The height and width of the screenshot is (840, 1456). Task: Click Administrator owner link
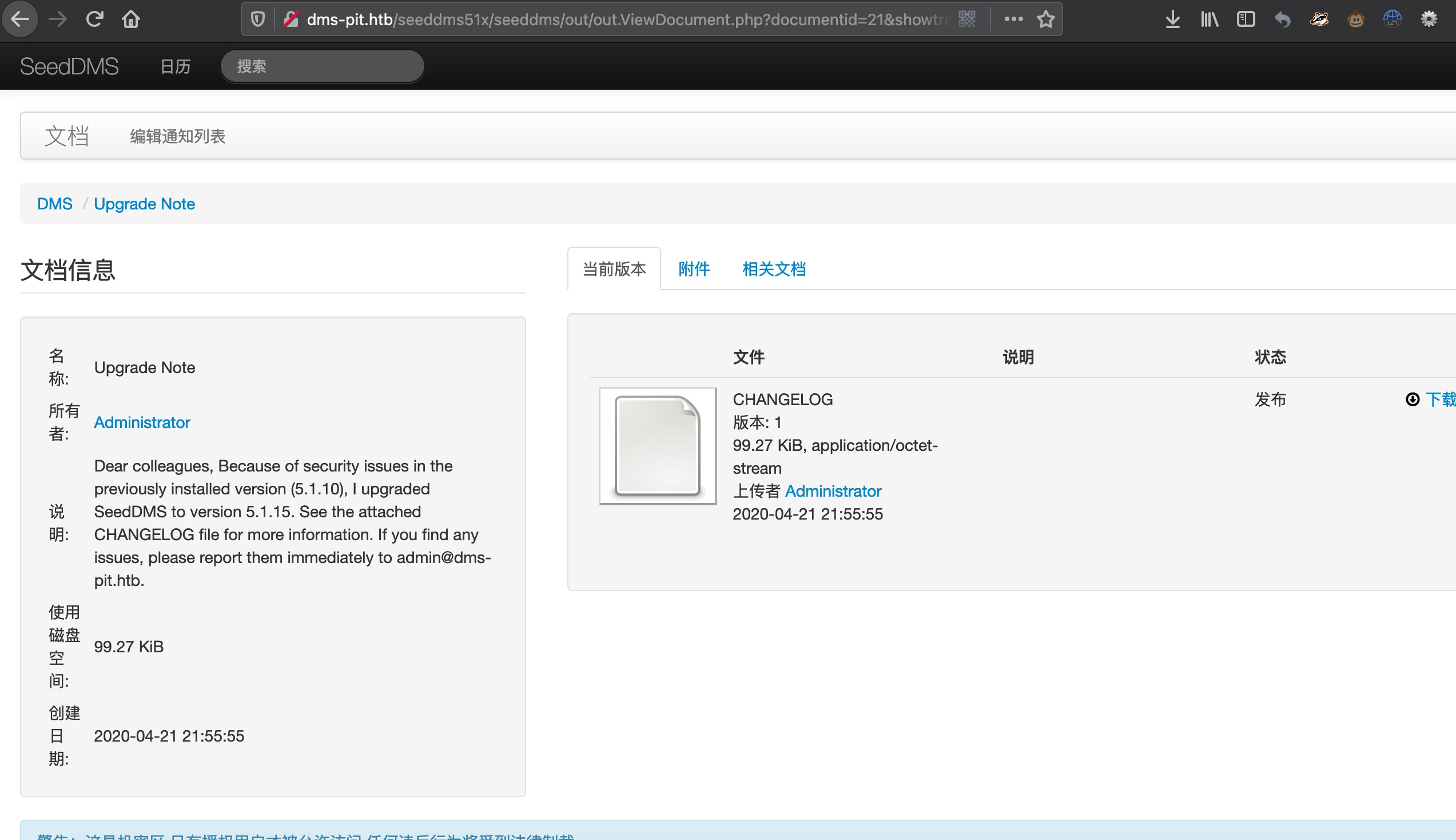(142, 422)
